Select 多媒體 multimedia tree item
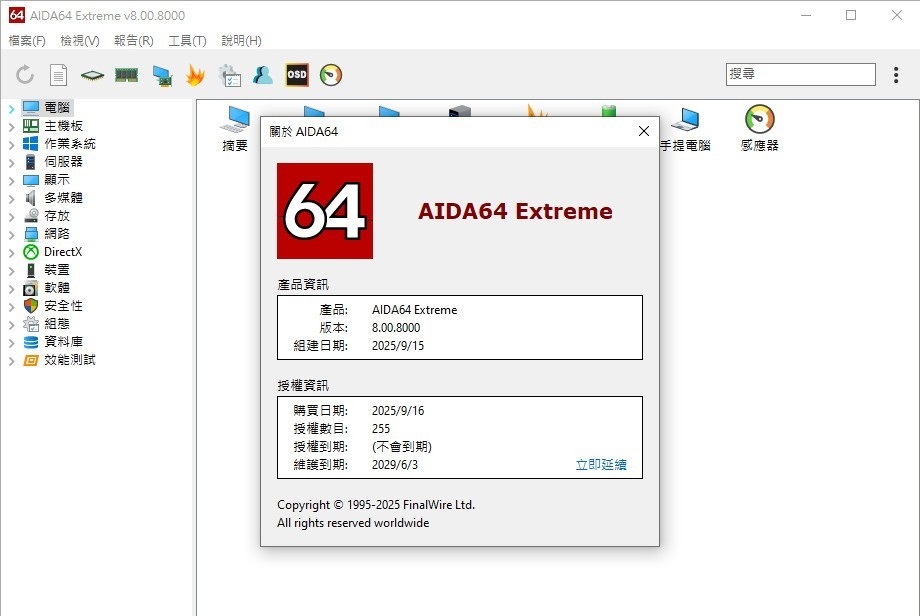This screenshot has width=920, height=616. click(x=63, y=198)
